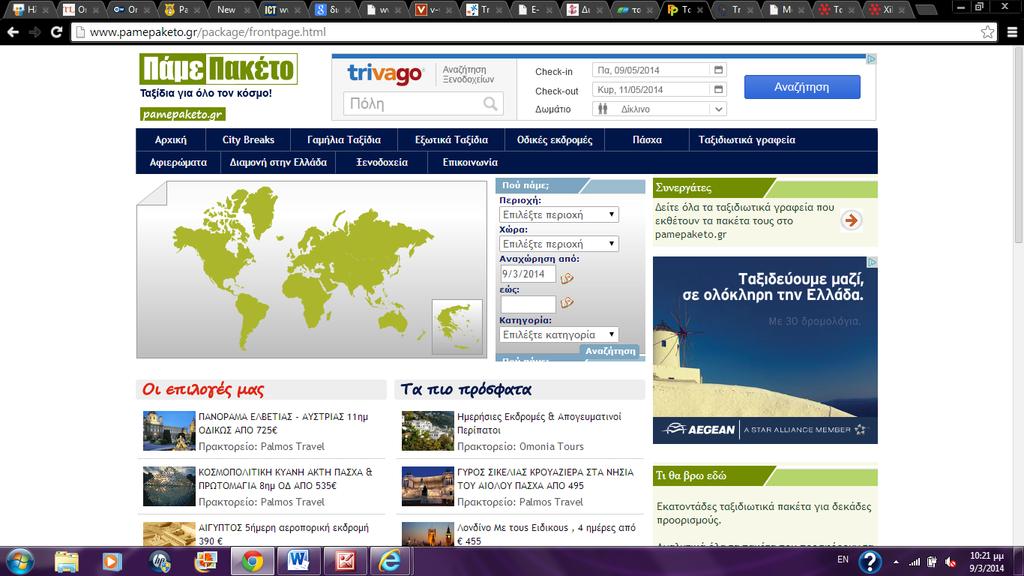Screen dimensions: 1024x576
Task: Click the Check-in date field
Action: click(659, 70)
